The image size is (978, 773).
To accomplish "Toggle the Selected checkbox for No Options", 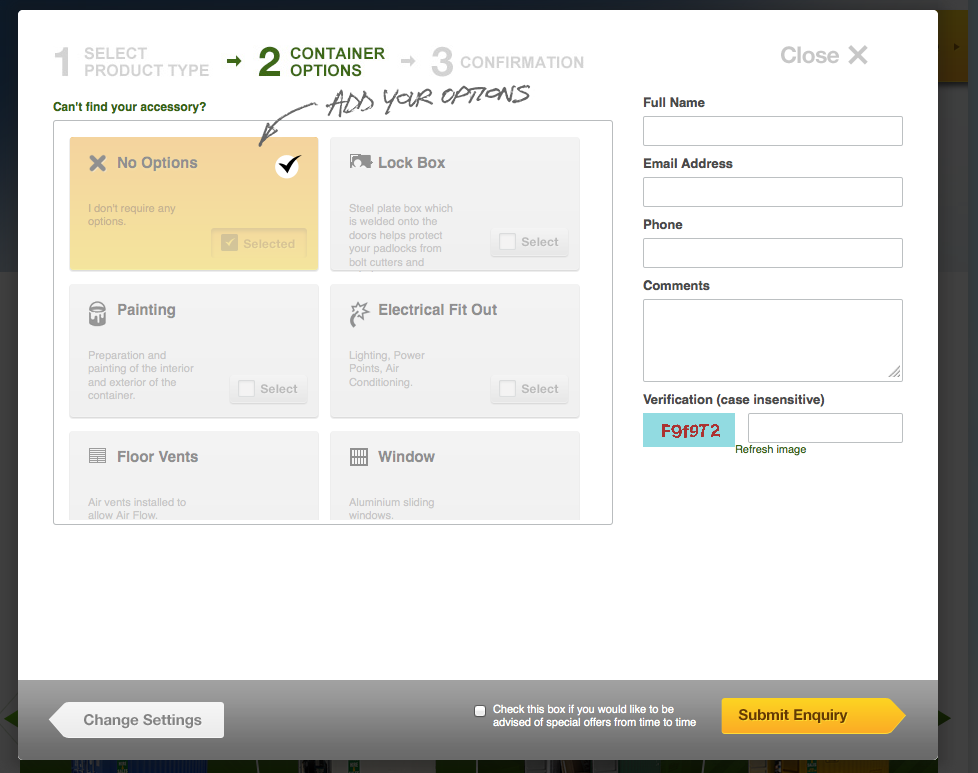I will pyautogui.click(x=230, y=243).
